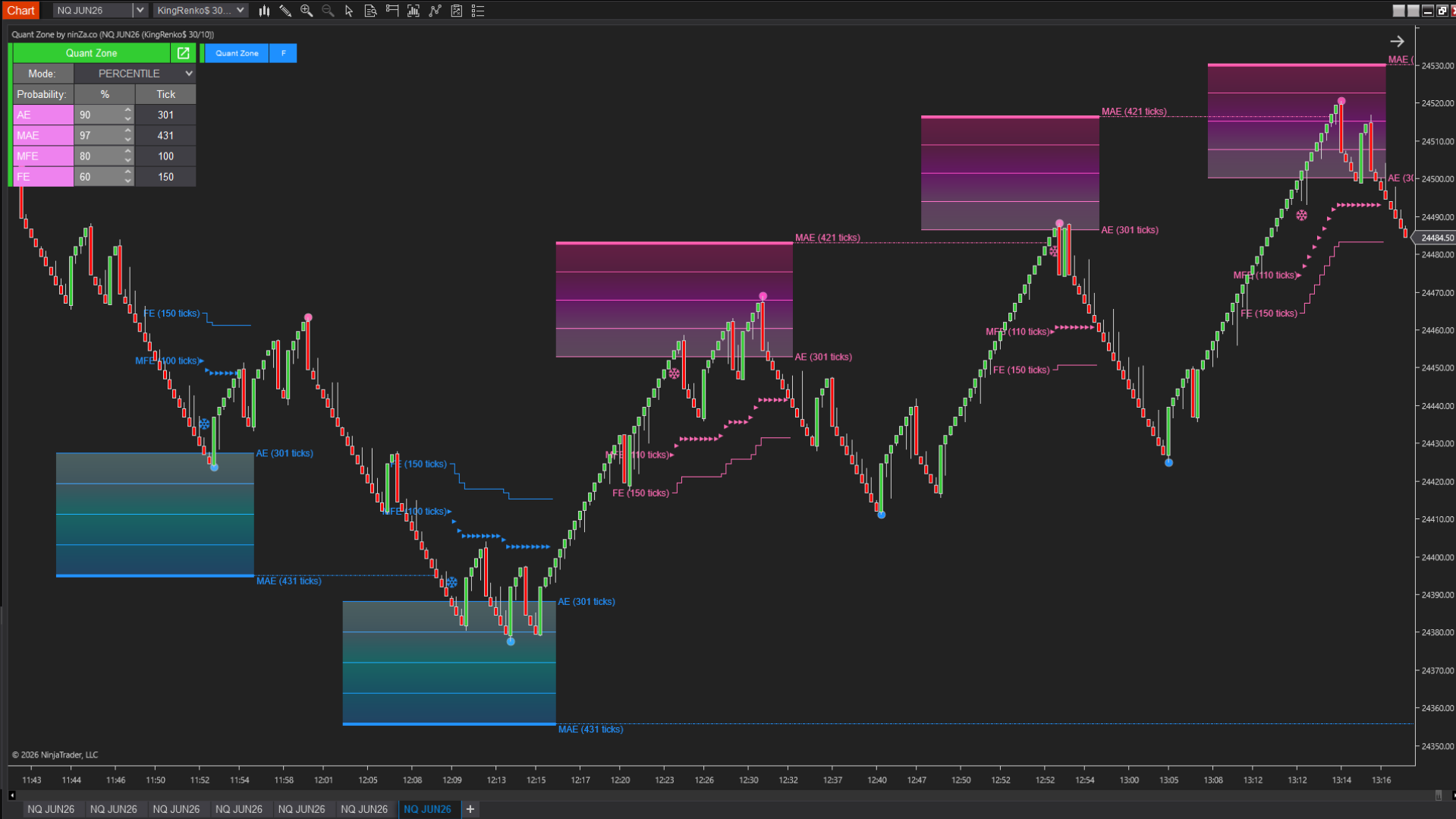Click the zoom in magnifier icon
Screen dimensions: 1456x819
point(307,11)
